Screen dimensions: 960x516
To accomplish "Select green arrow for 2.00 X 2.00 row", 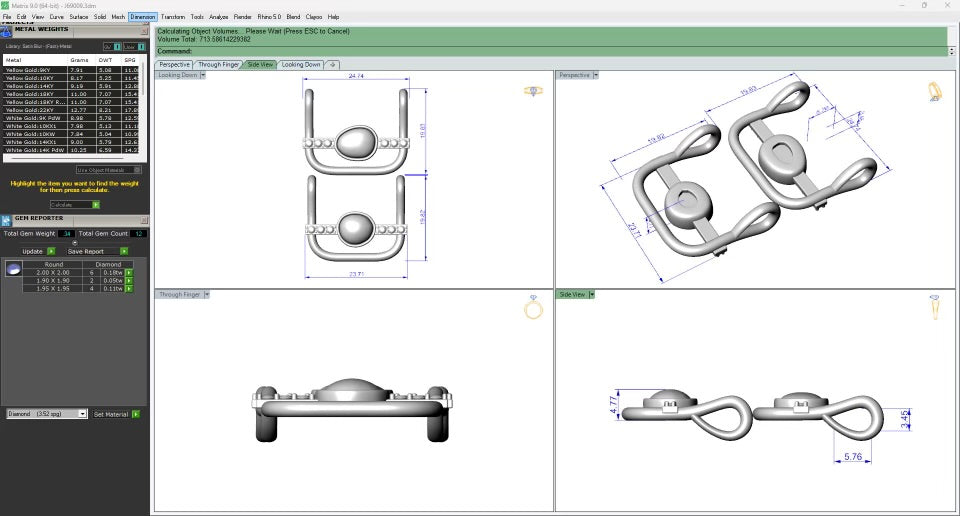I will (128, 272).
